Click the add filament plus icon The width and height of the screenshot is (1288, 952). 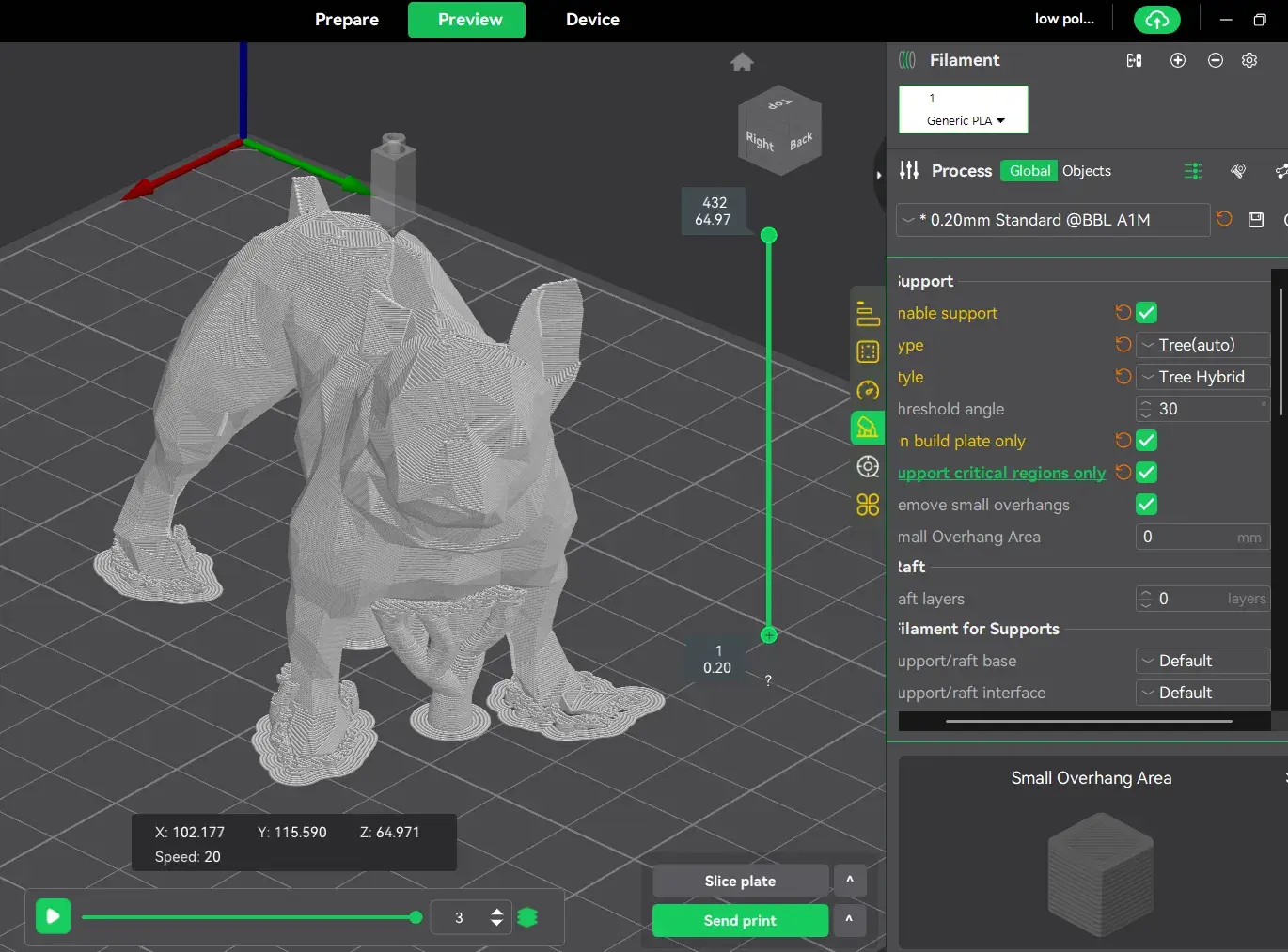pos(1177,60)
